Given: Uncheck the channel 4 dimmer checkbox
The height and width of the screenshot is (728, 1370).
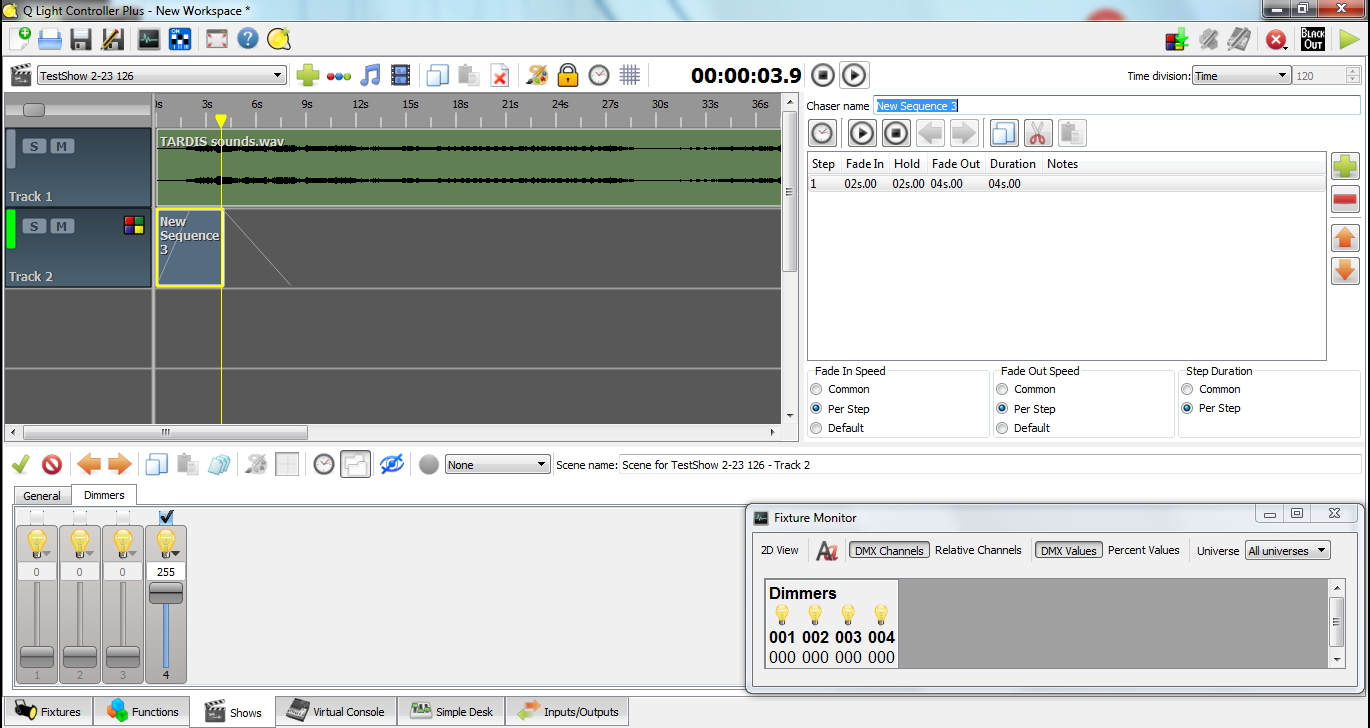Looking at the screenshot, I should [166, 517].
